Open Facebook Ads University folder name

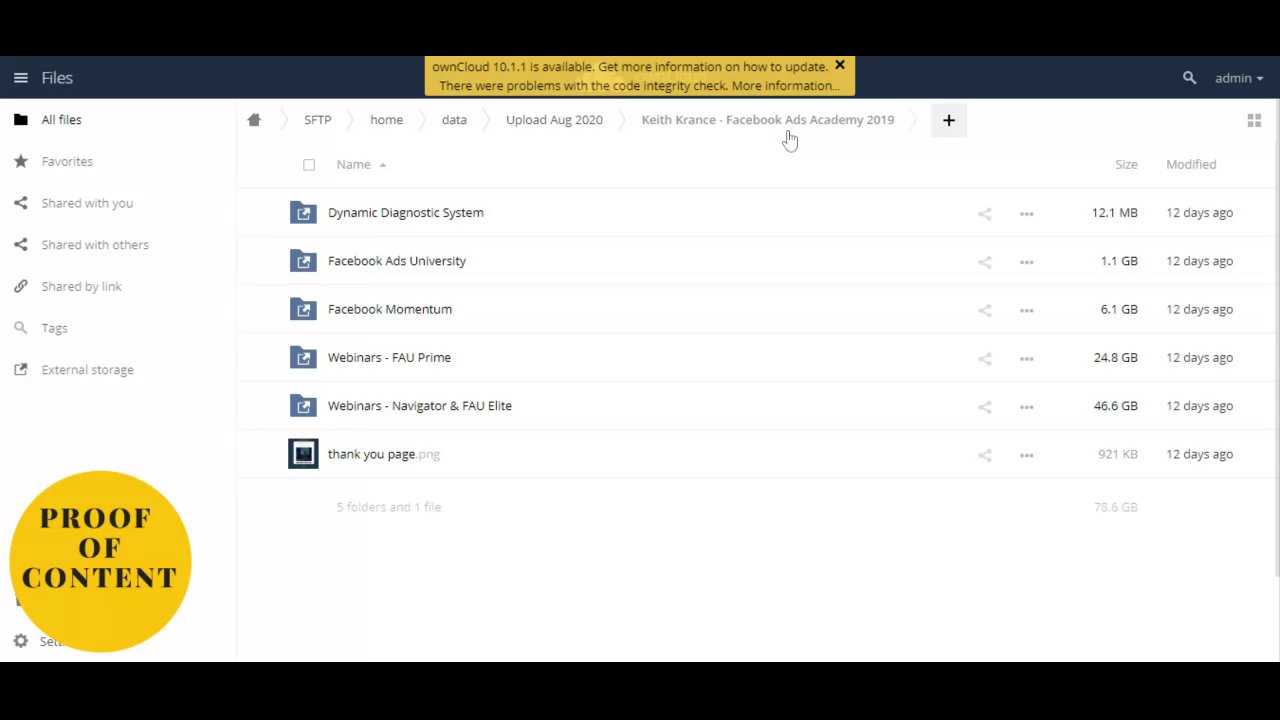(x=397, y=261)
